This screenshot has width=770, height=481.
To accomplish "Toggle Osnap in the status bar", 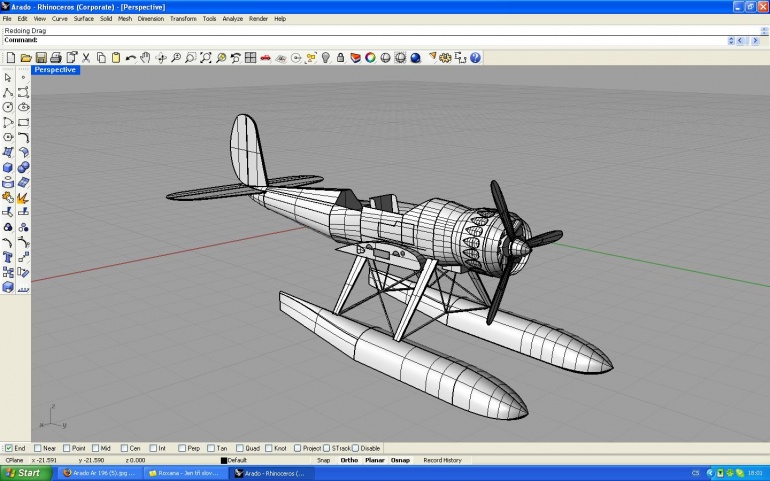I will [x=400, y=460].
